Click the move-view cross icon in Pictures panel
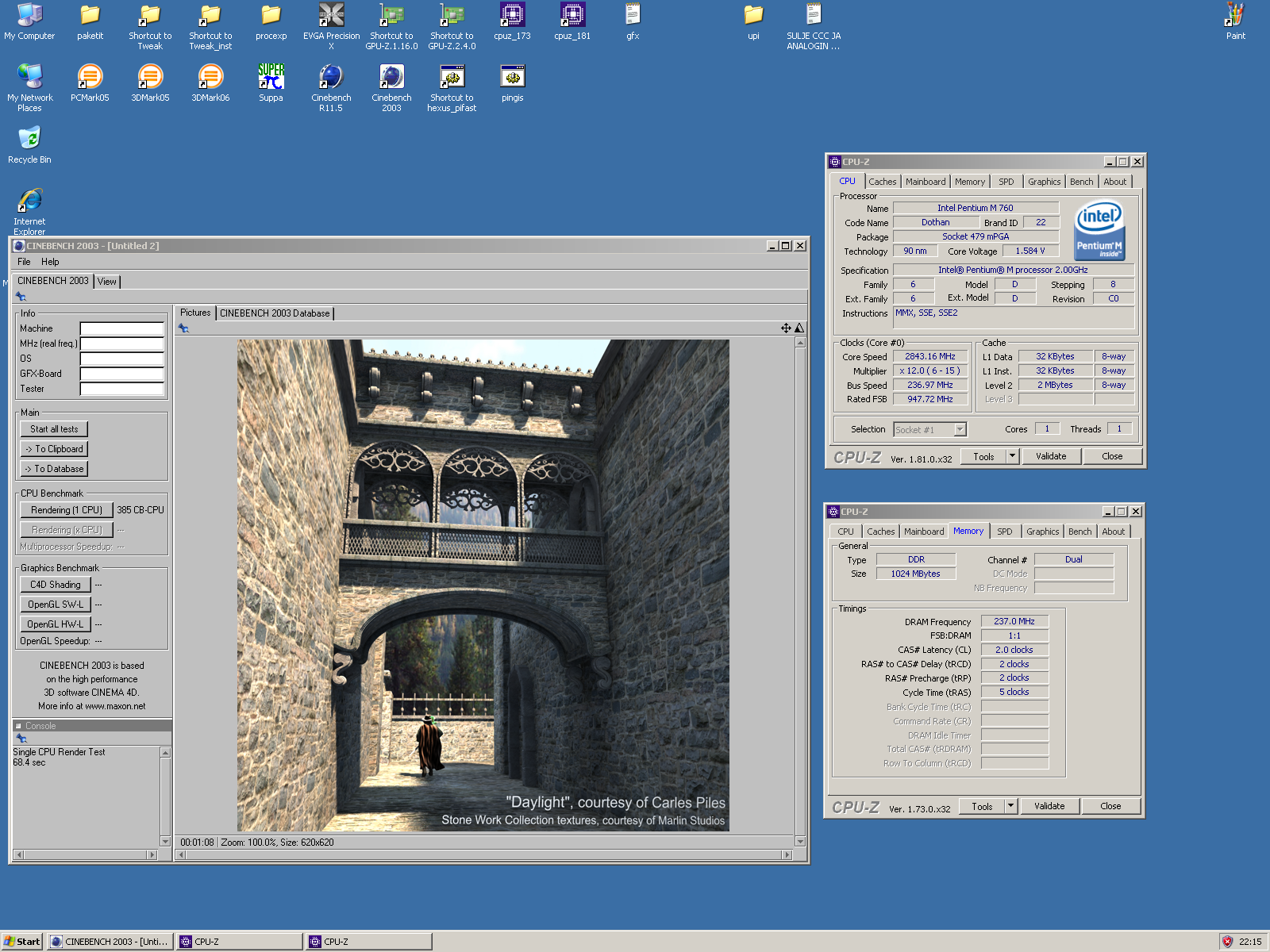 click(785, 328)
